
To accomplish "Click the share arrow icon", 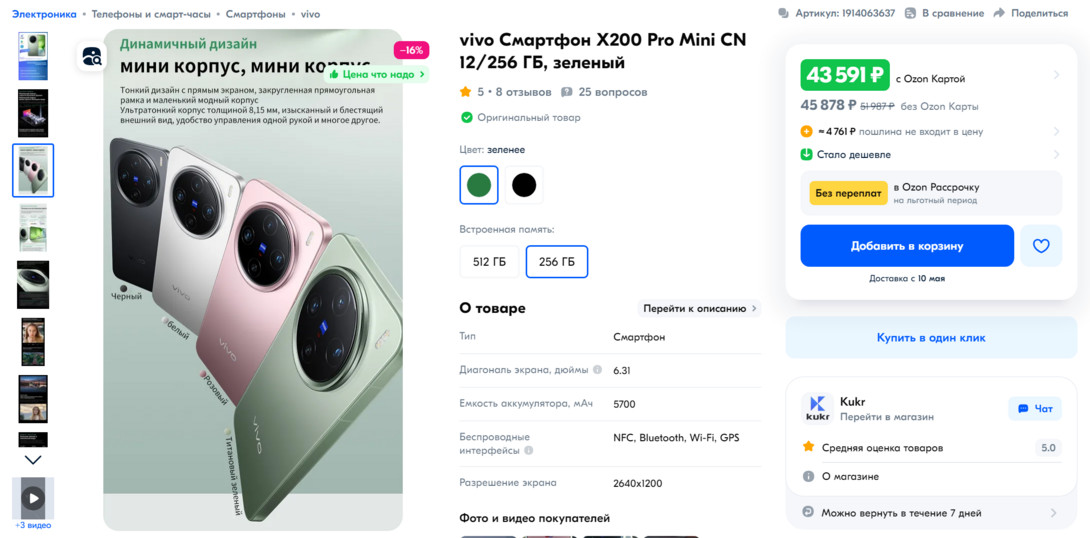I will click(x=999, y=13).
